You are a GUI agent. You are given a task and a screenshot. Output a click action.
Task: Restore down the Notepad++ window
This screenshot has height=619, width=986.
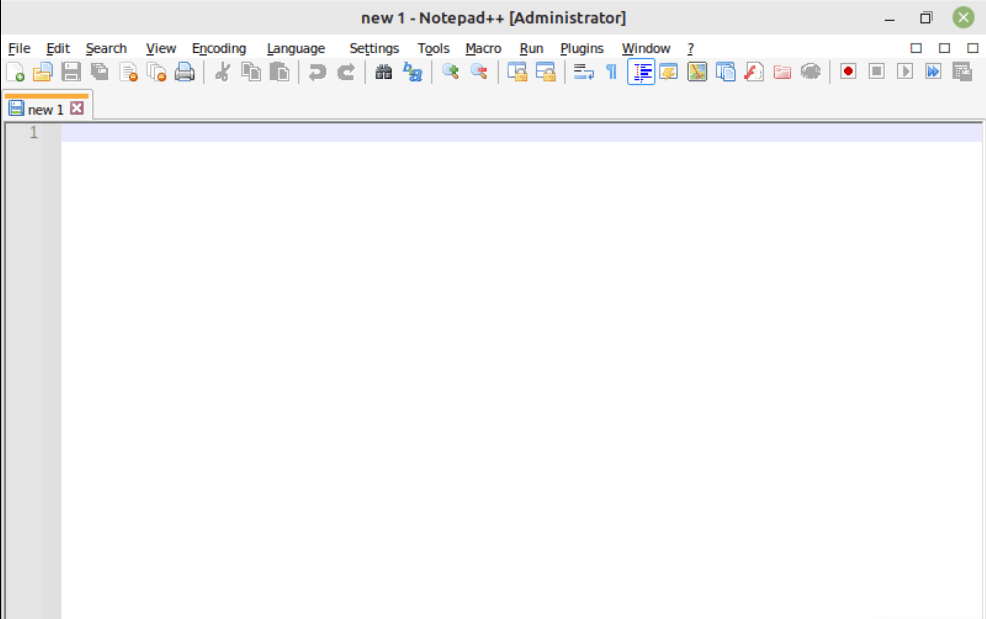pyautogui.click(x=926, y=18)
